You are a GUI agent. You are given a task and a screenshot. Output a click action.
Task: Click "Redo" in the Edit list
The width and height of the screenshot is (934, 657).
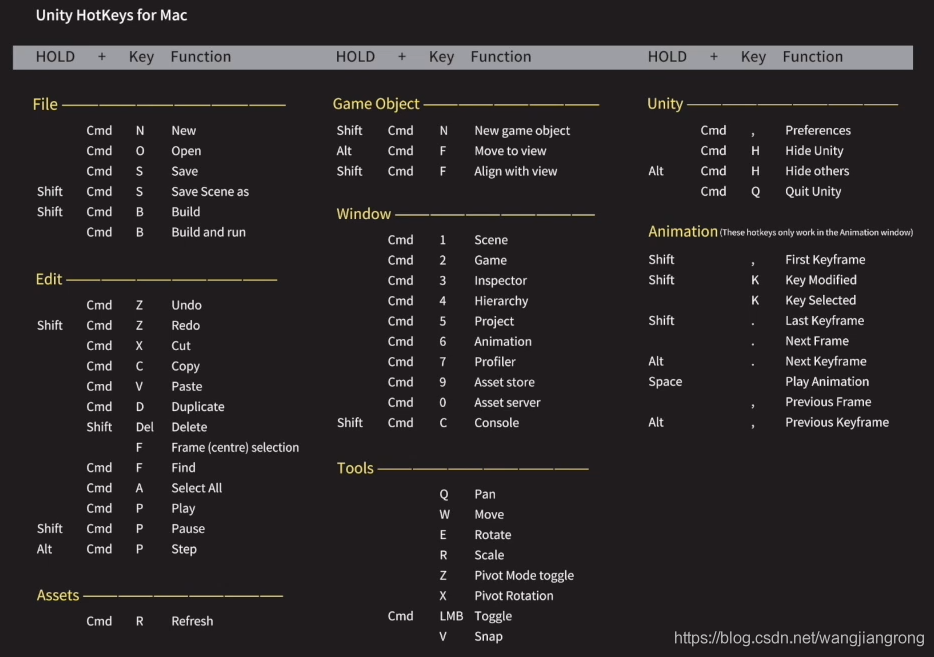[186, 326]
